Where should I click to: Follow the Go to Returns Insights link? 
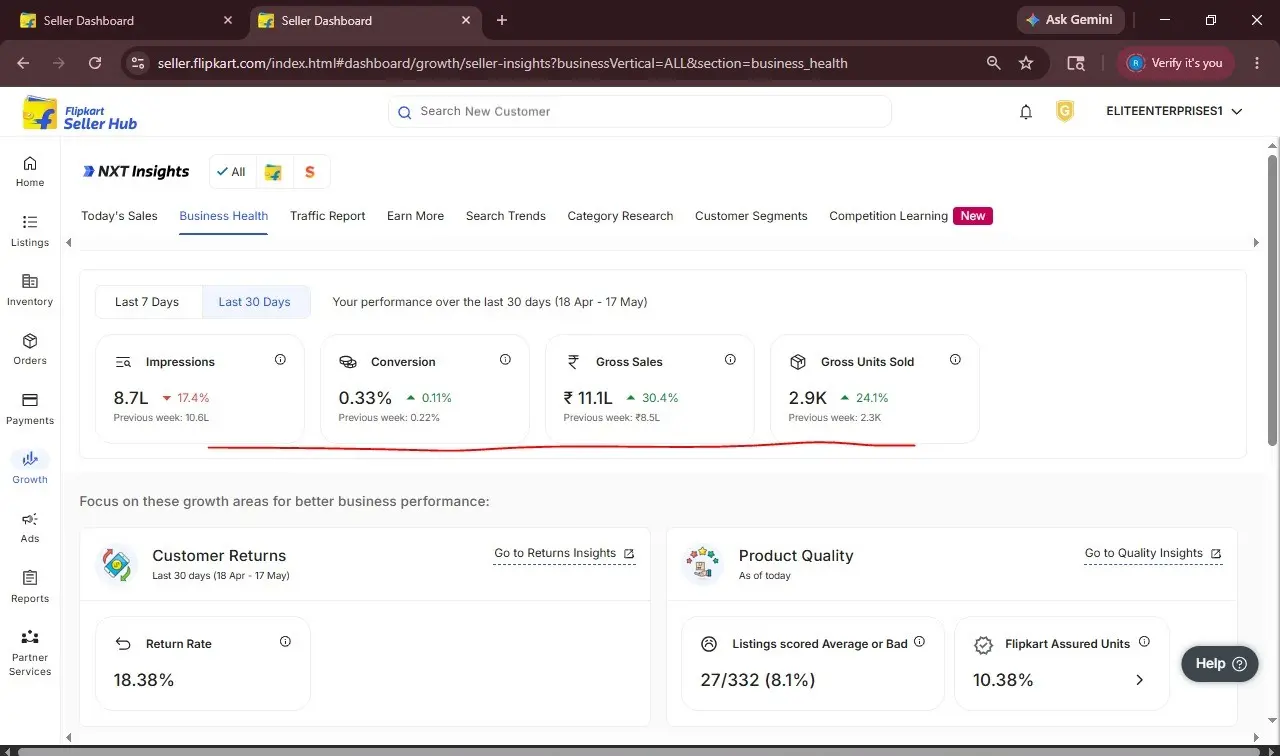564,553
